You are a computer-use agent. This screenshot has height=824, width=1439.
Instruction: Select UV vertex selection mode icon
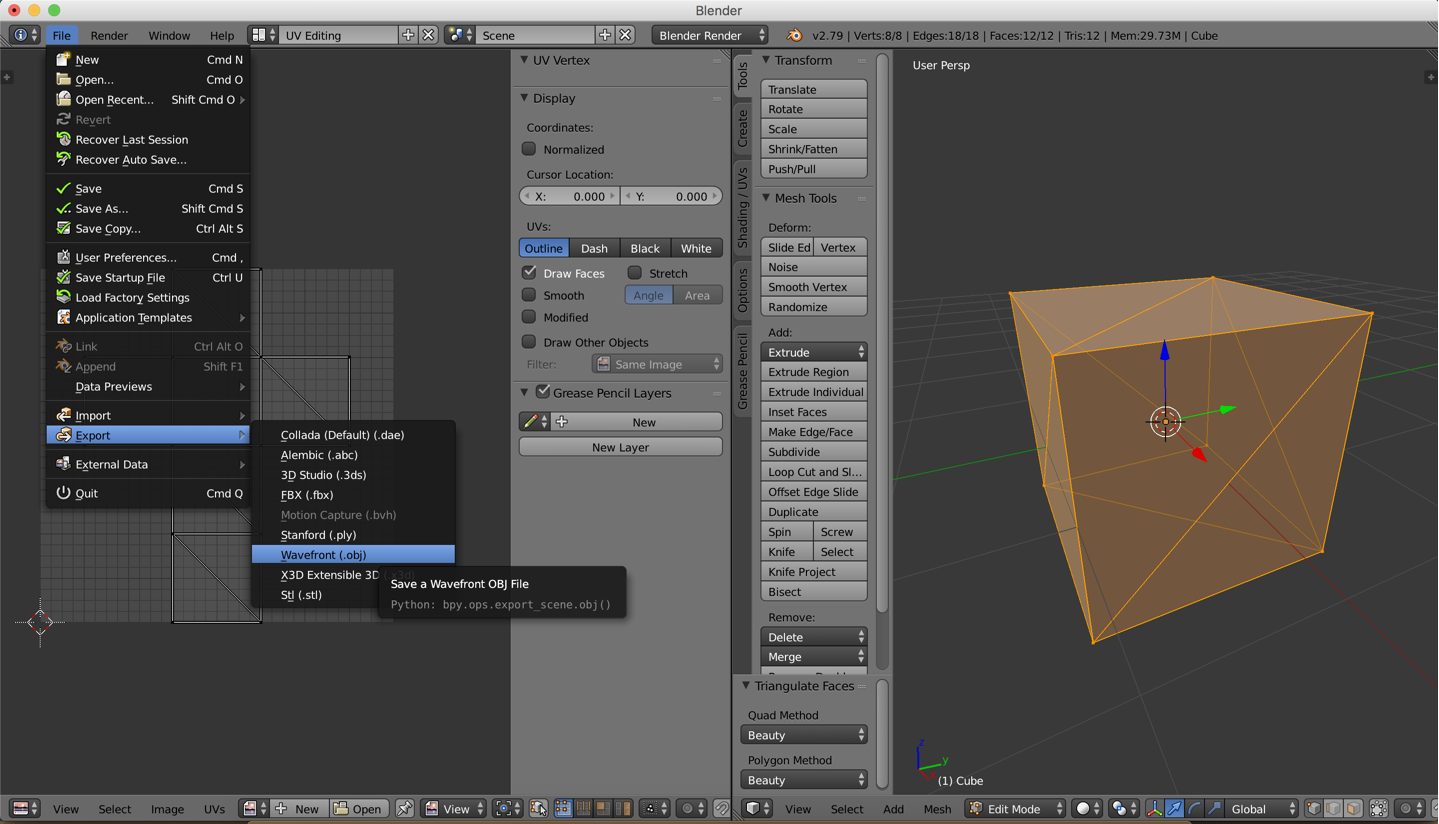pyautogui.click(x=563, y=808)
